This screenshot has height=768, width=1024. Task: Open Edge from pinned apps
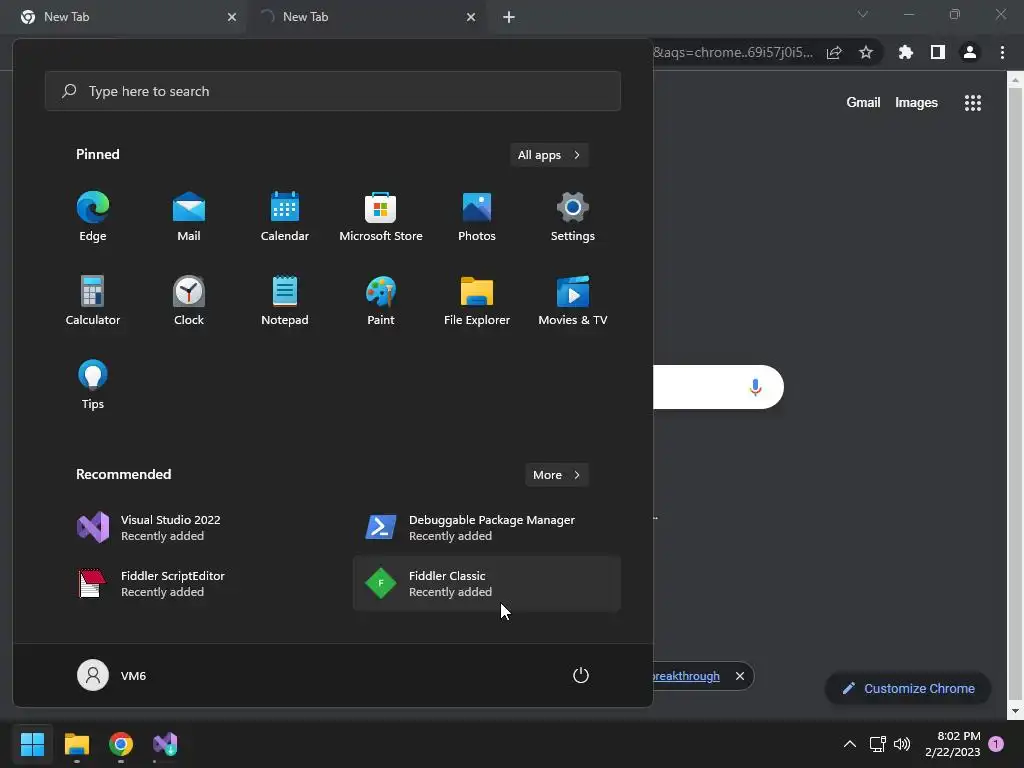pyautogui.click(x=93, y=217)
